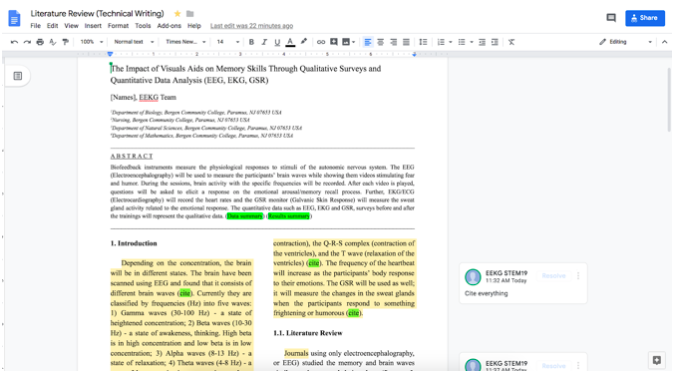Star the Literature Review document
This screenshot has height=375, width=678.
point(177,13)
